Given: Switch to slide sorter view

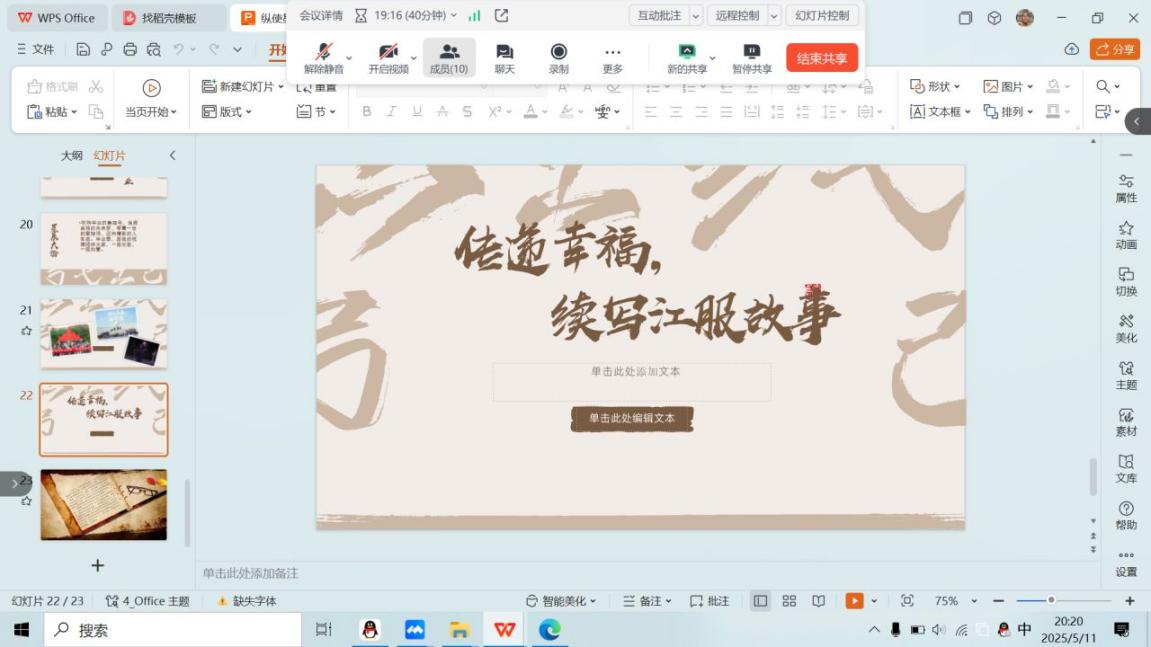Looking at the screenshot, I should point(789,601).
